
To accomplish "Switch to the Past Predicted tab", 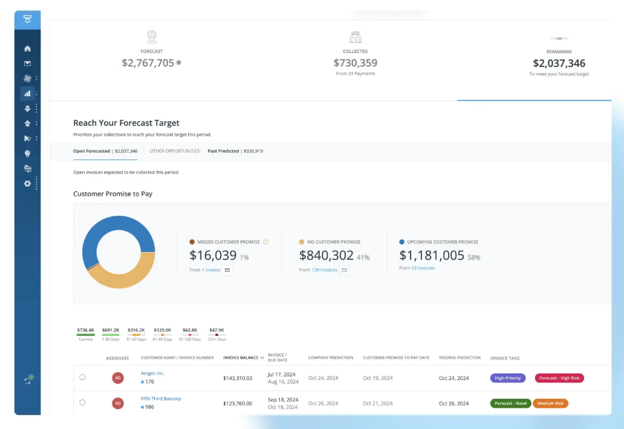I will click(x=235, y=151).
